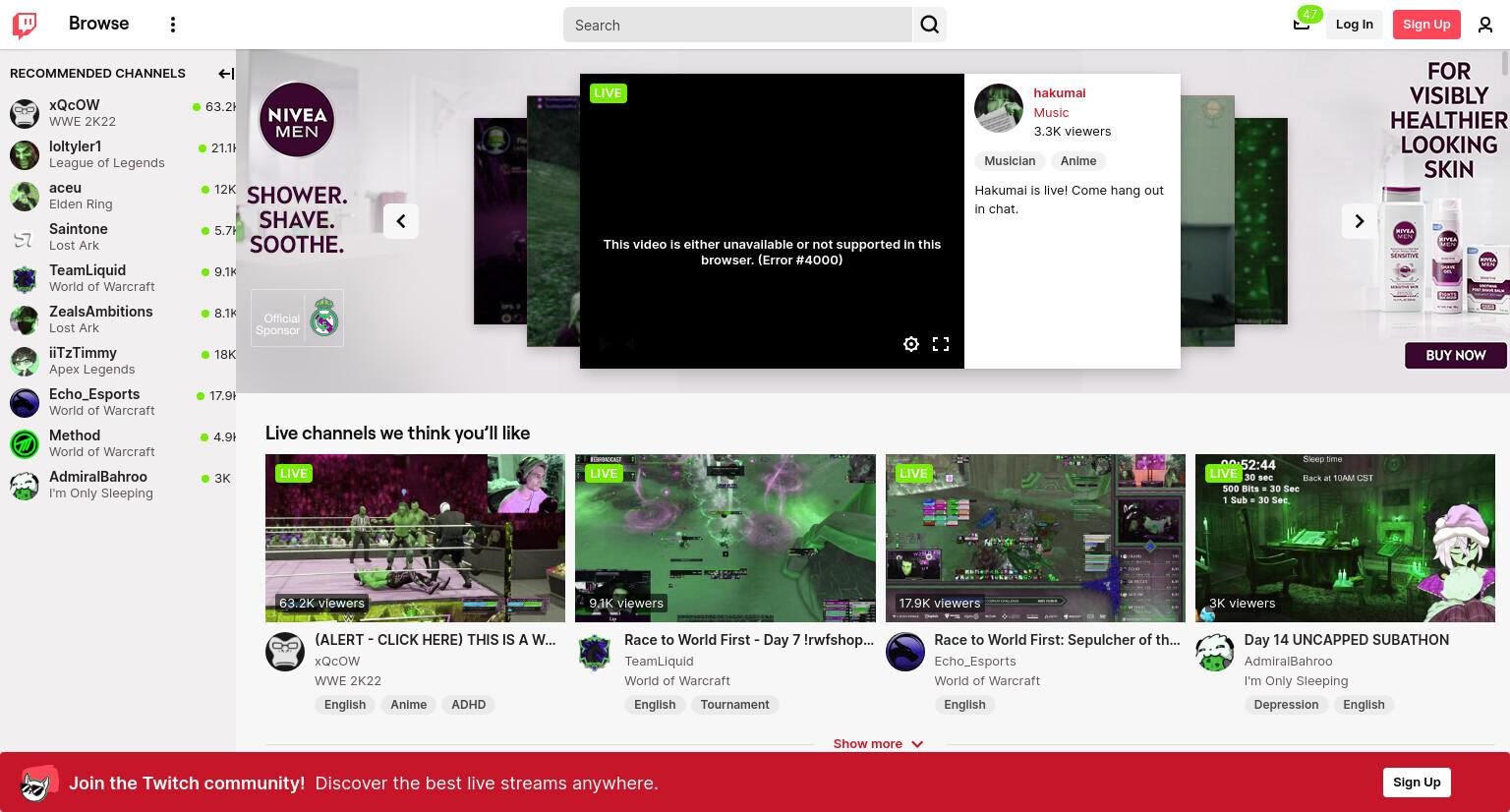The width and height of the screenshot is (1510, 812).
Task: Click AdmiralBahroo avatar beside stream card
Action: click(x=1215, y=652)
